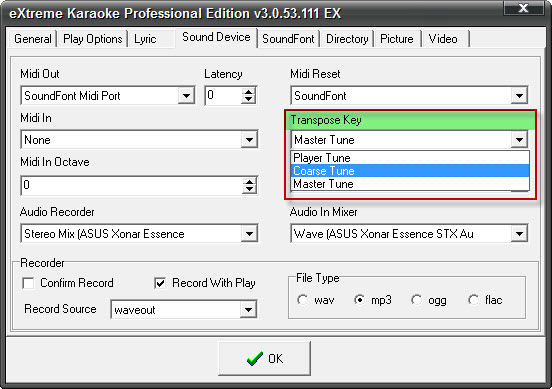
Task: Open the Record Source dropdown
Action: (249, 309)
